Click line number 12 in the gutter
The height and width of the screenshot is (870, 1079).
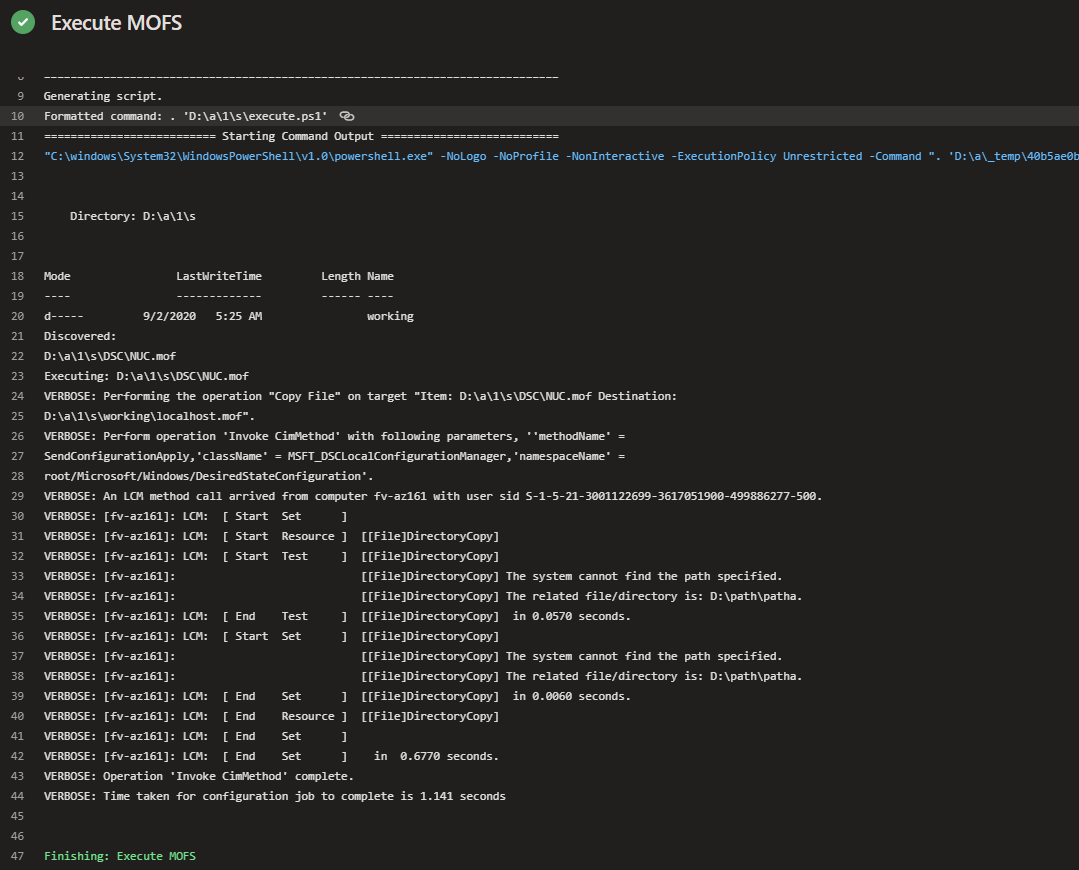pyautogui.click(x=18, y=156)
